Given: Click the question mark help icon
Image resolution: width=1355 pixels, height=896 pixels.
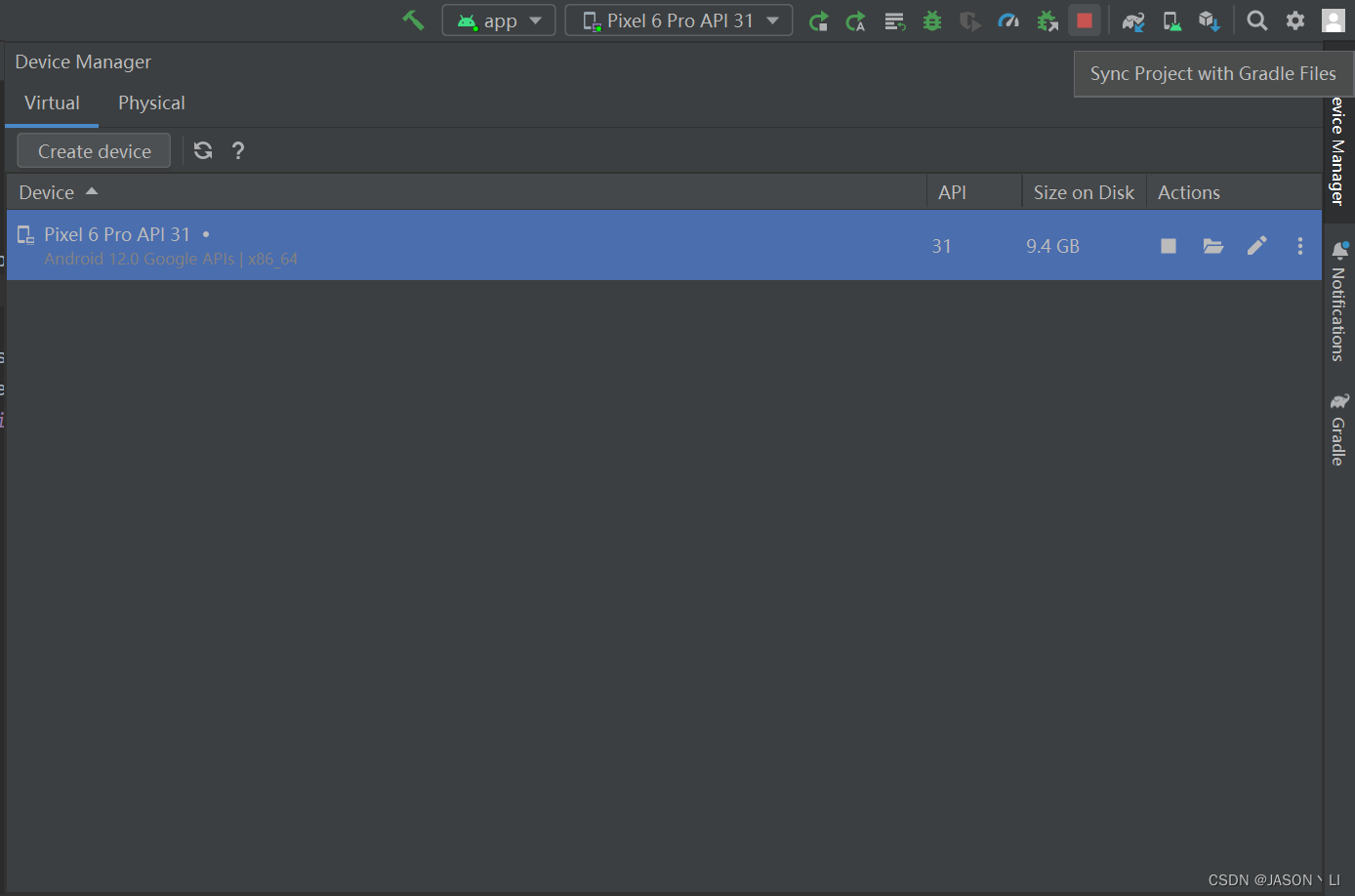Looking at the screenshot, I should 238,150.
